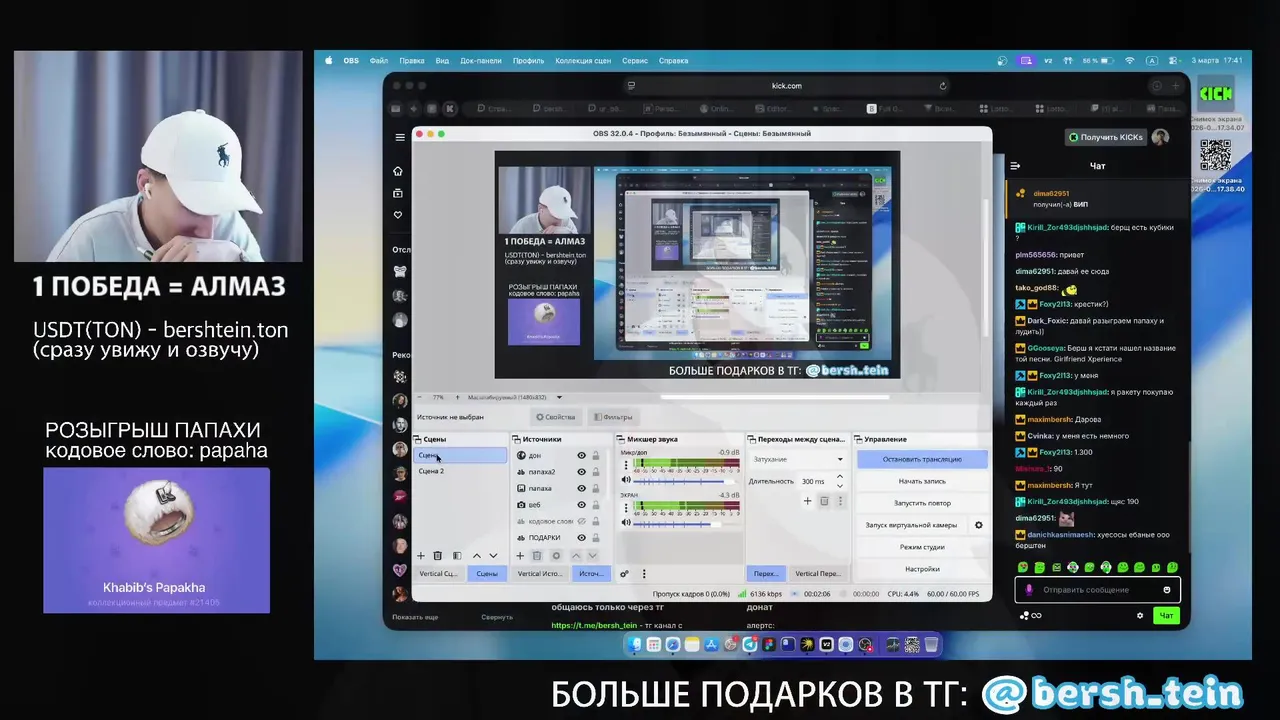Open the Вид menu
Viewport: 1280px width, 720px height.
coord(442,61)
